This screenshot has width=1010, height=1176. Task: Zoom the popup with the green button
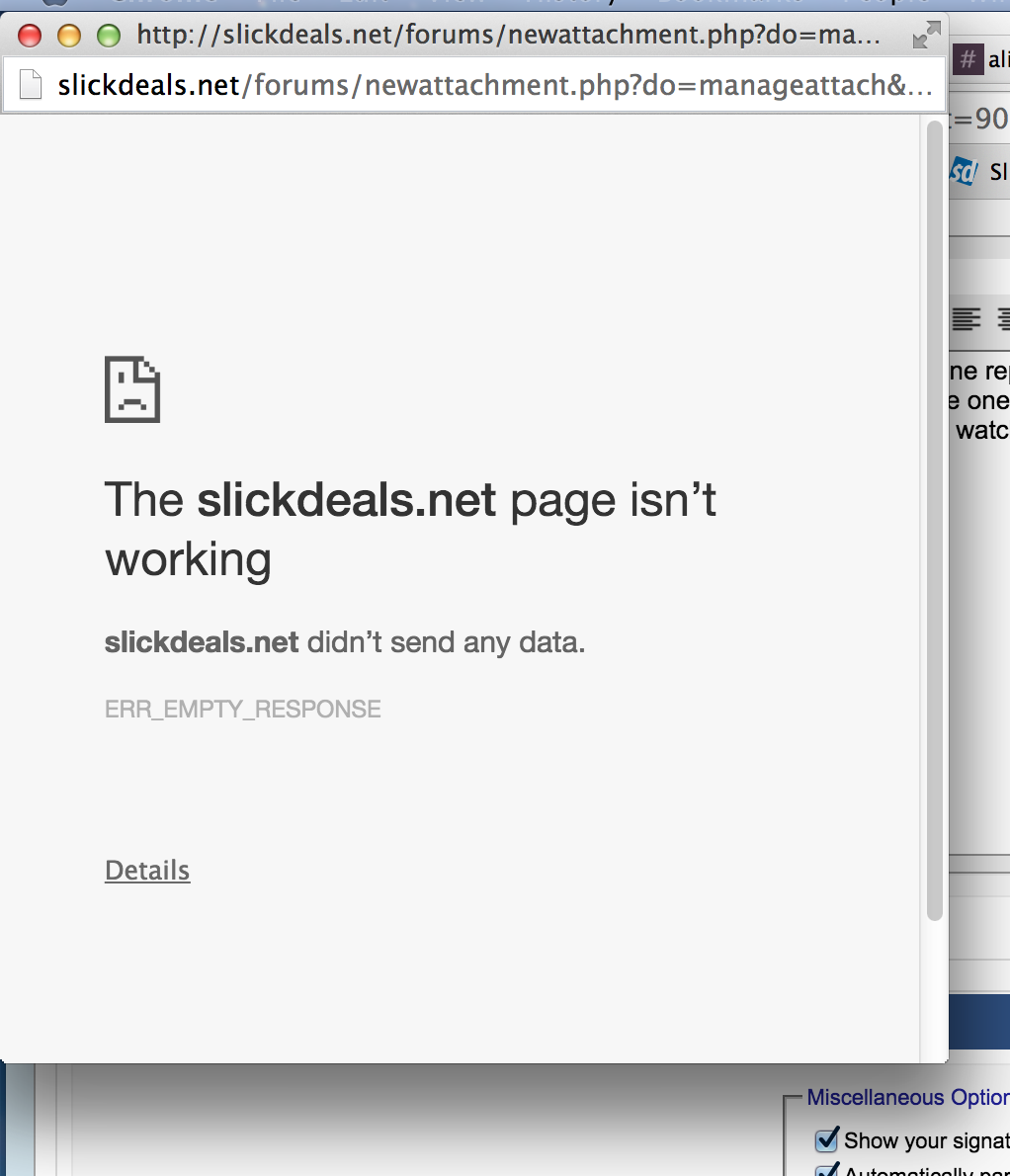[x=109, y=36]
